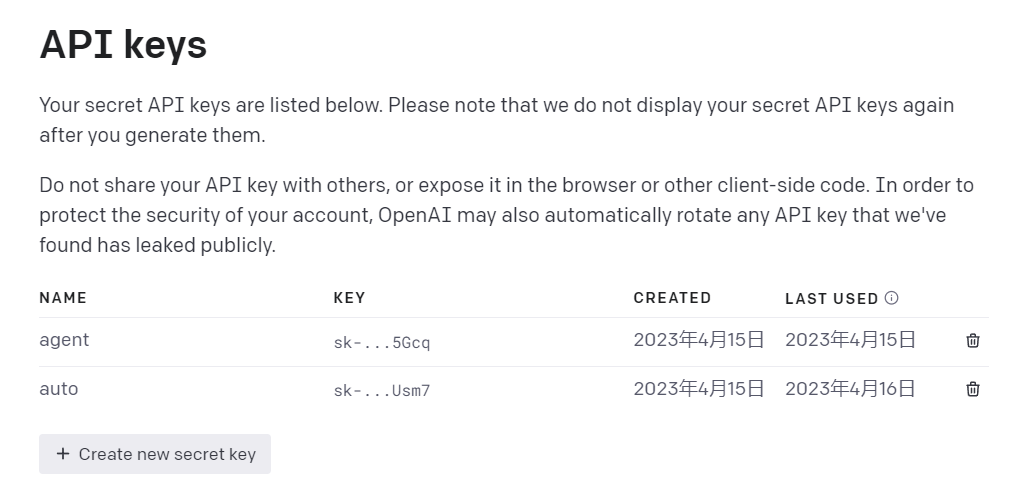Screen dimensions: 1023x493
Task: Click the agent key's last used date
Action: [x=850, y=340]
